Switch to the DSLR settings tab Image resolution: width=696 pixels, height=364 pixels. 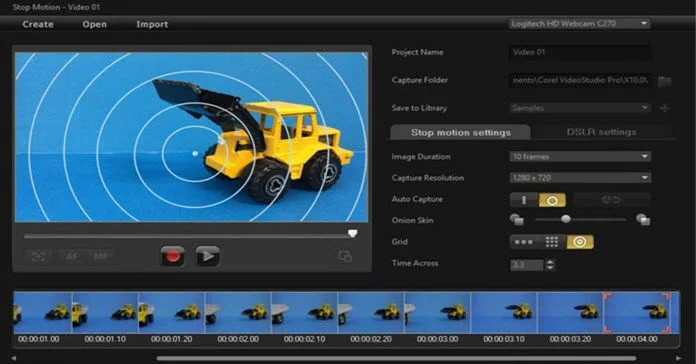coord(601,132)
